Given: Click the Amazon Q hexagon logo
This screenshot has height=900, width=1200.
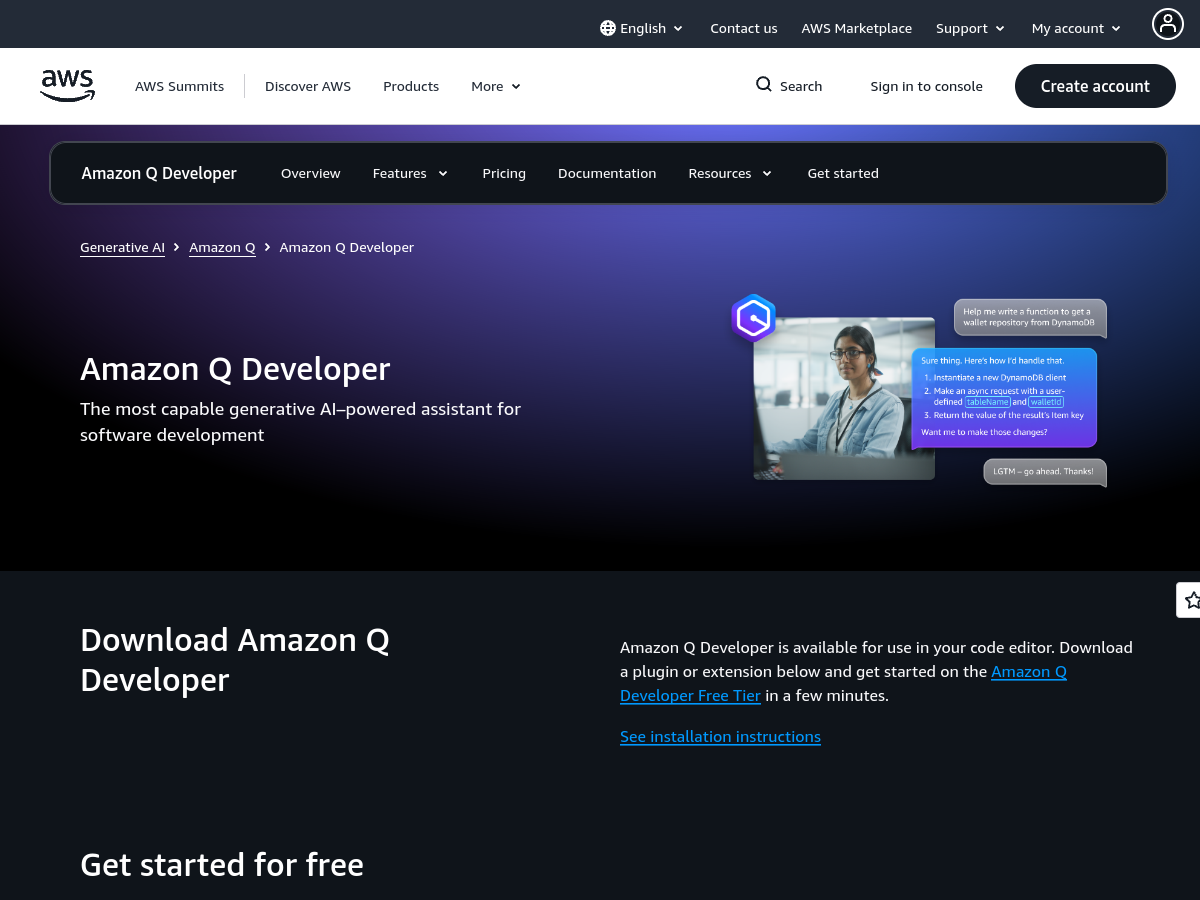Looking at the screenshot, I should (753, 319).
